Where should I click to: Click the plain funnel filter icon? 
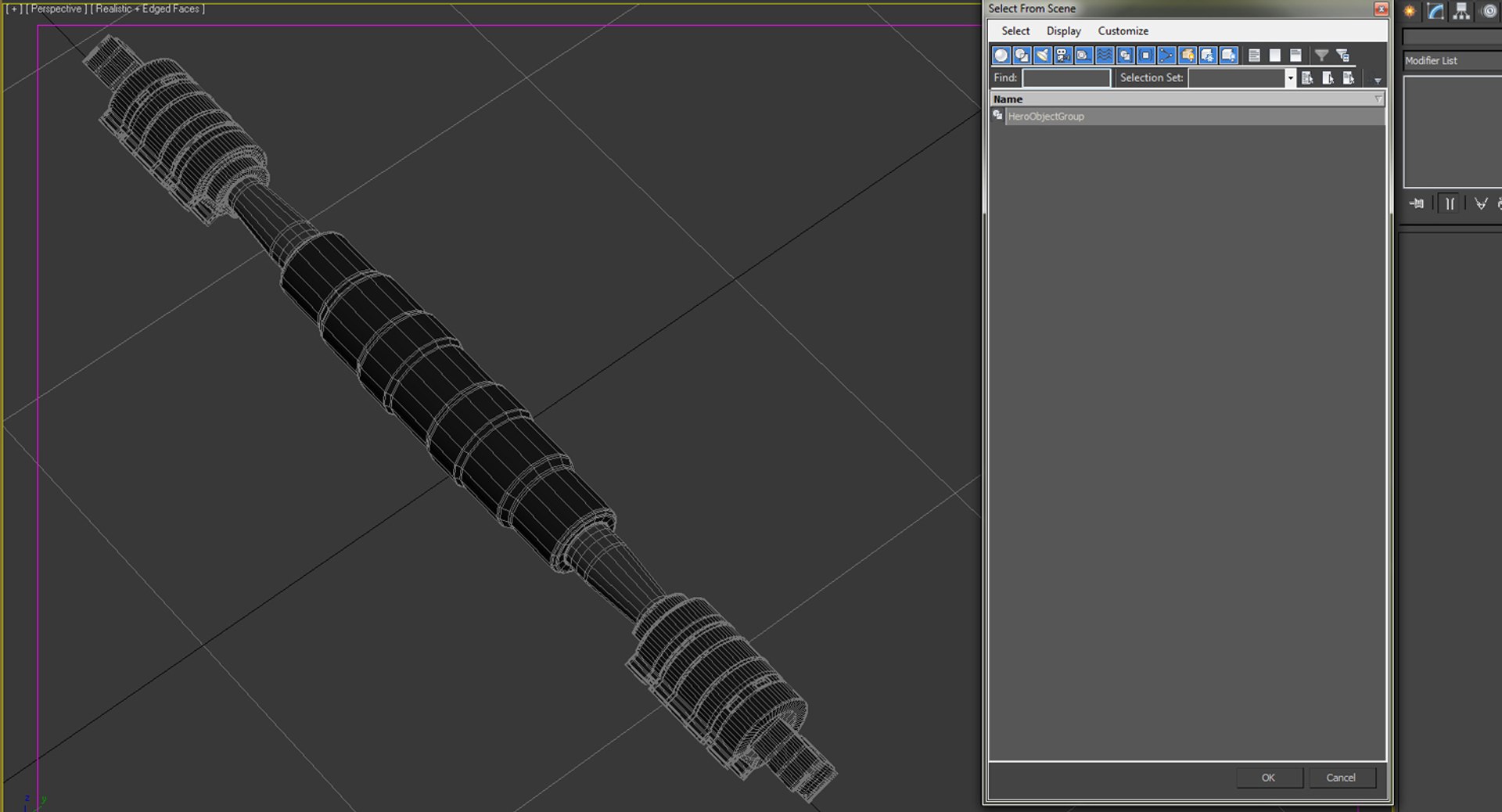point(1321,56)
